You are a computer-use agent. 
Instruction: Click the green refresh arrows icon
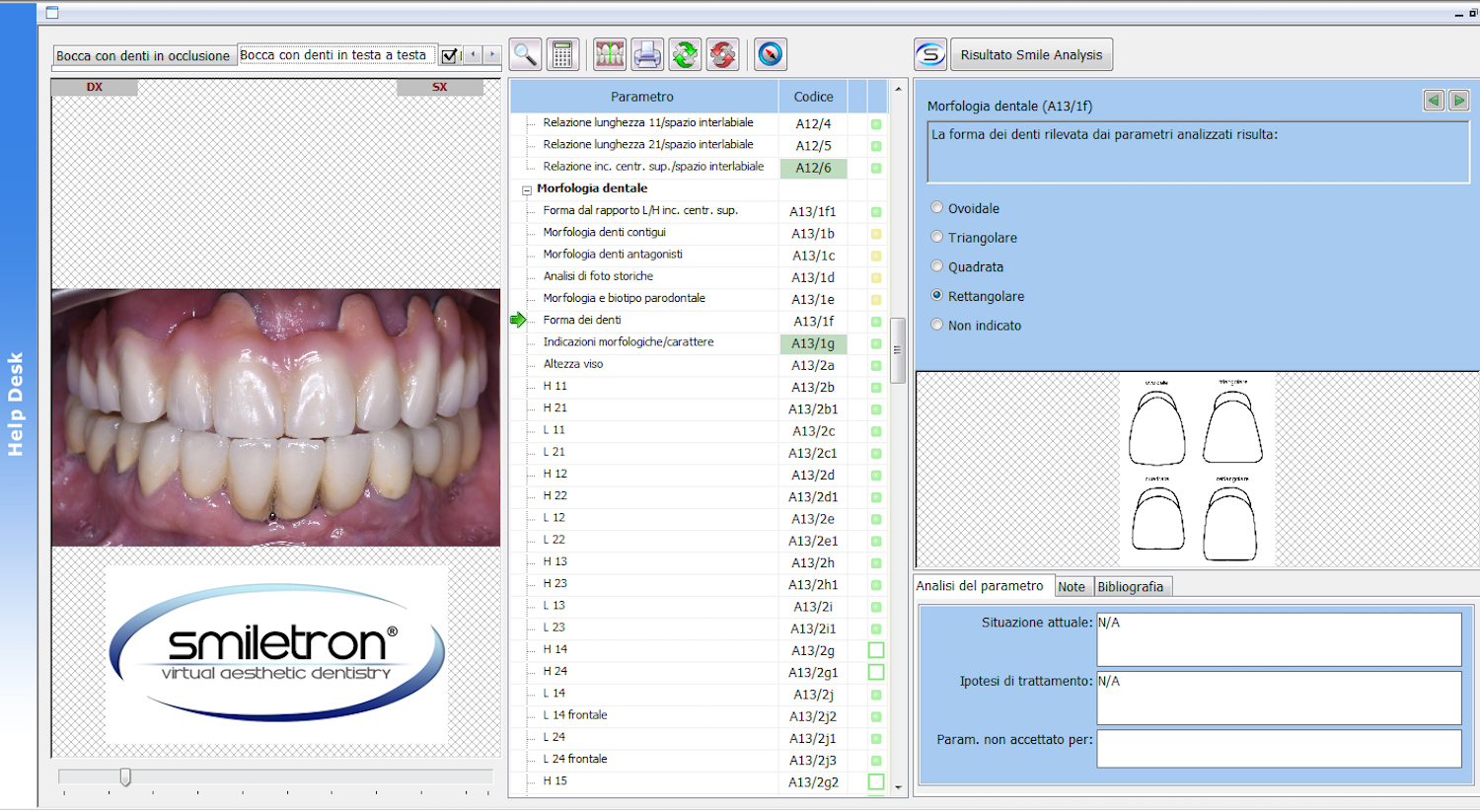pos(685,55)
